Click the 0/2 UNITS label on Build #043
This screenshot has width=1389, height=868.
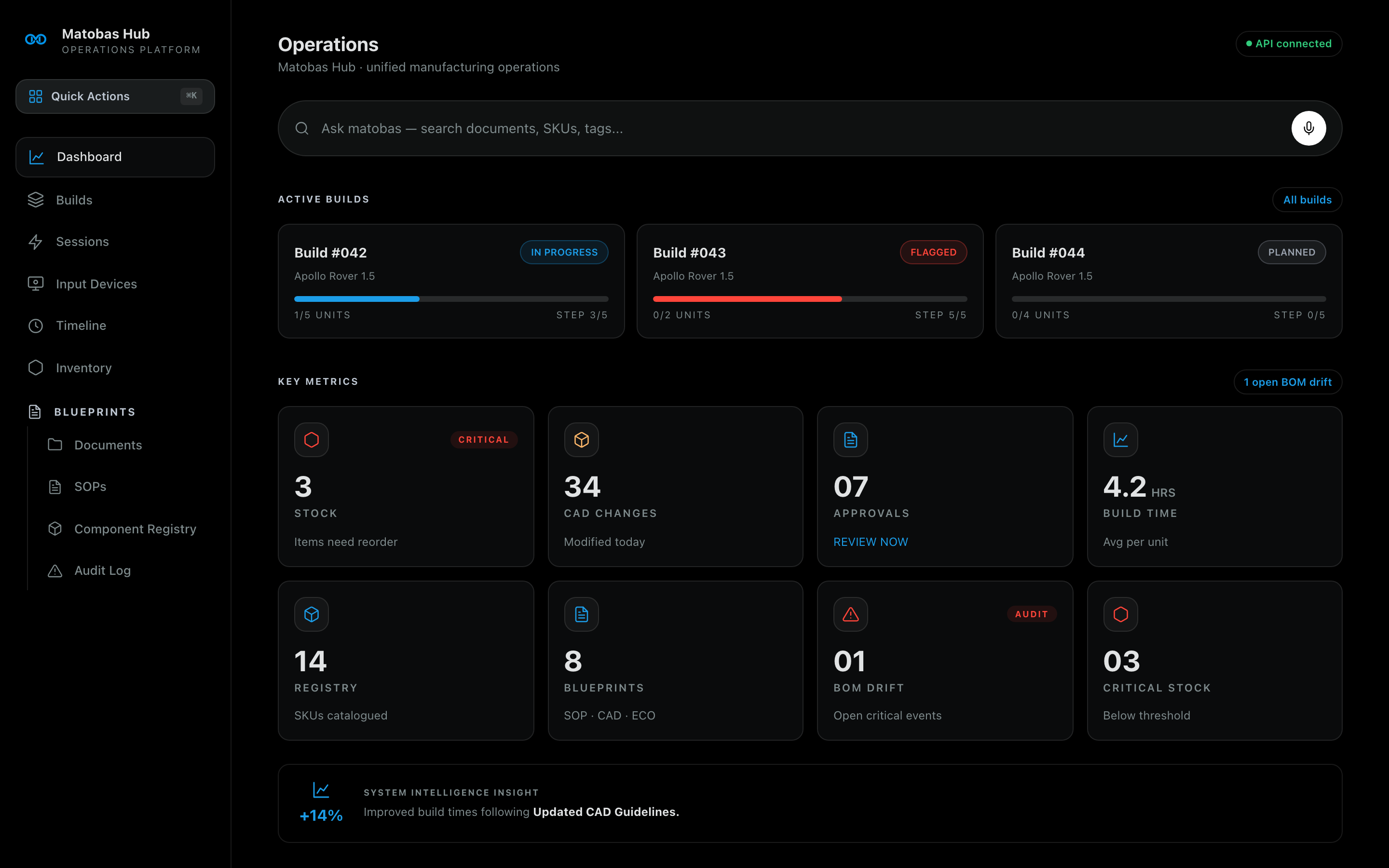(682, 315)
